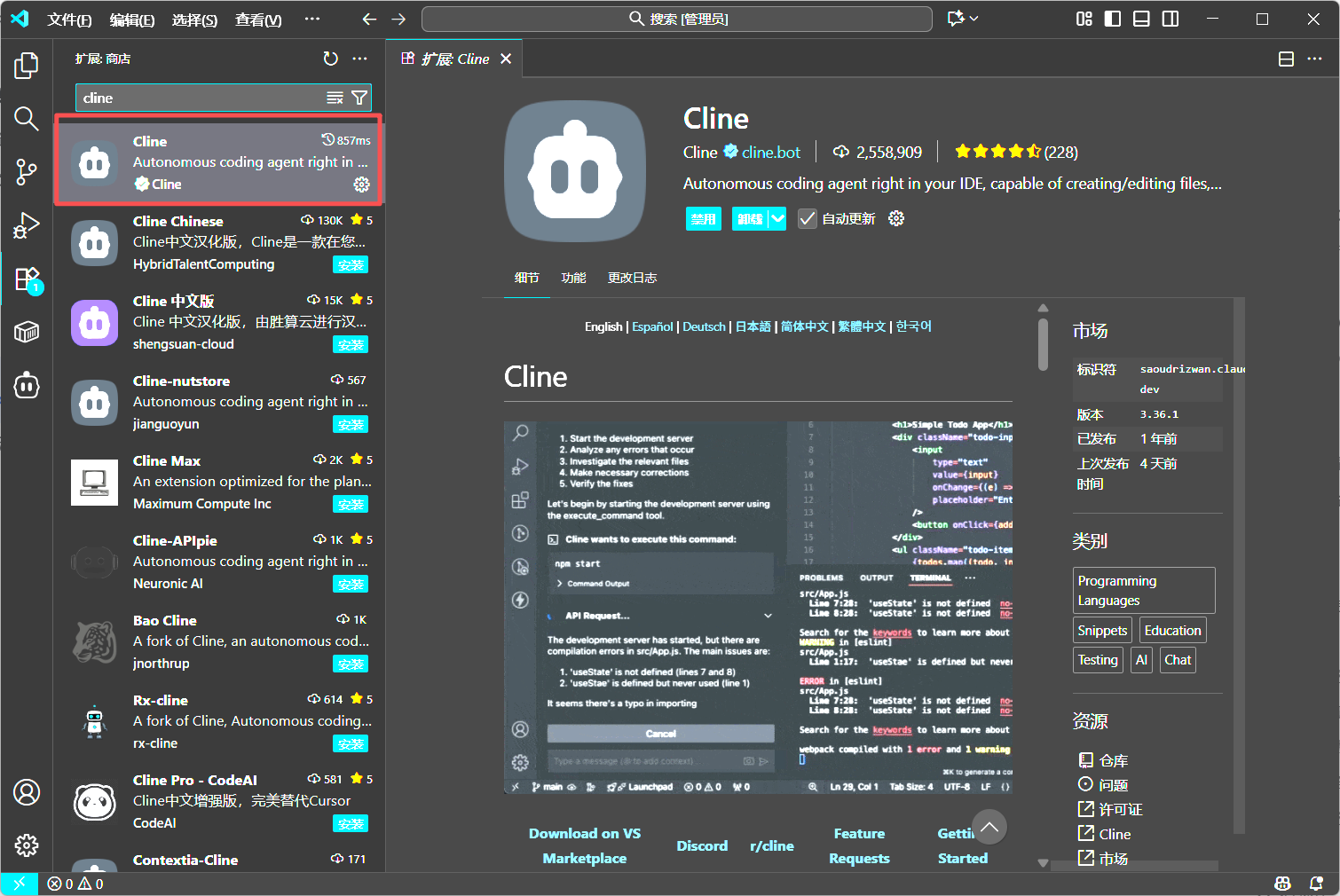Select Cline-nutstore extension item
The width and height of the screenshot is (1340, 896).
219,402
